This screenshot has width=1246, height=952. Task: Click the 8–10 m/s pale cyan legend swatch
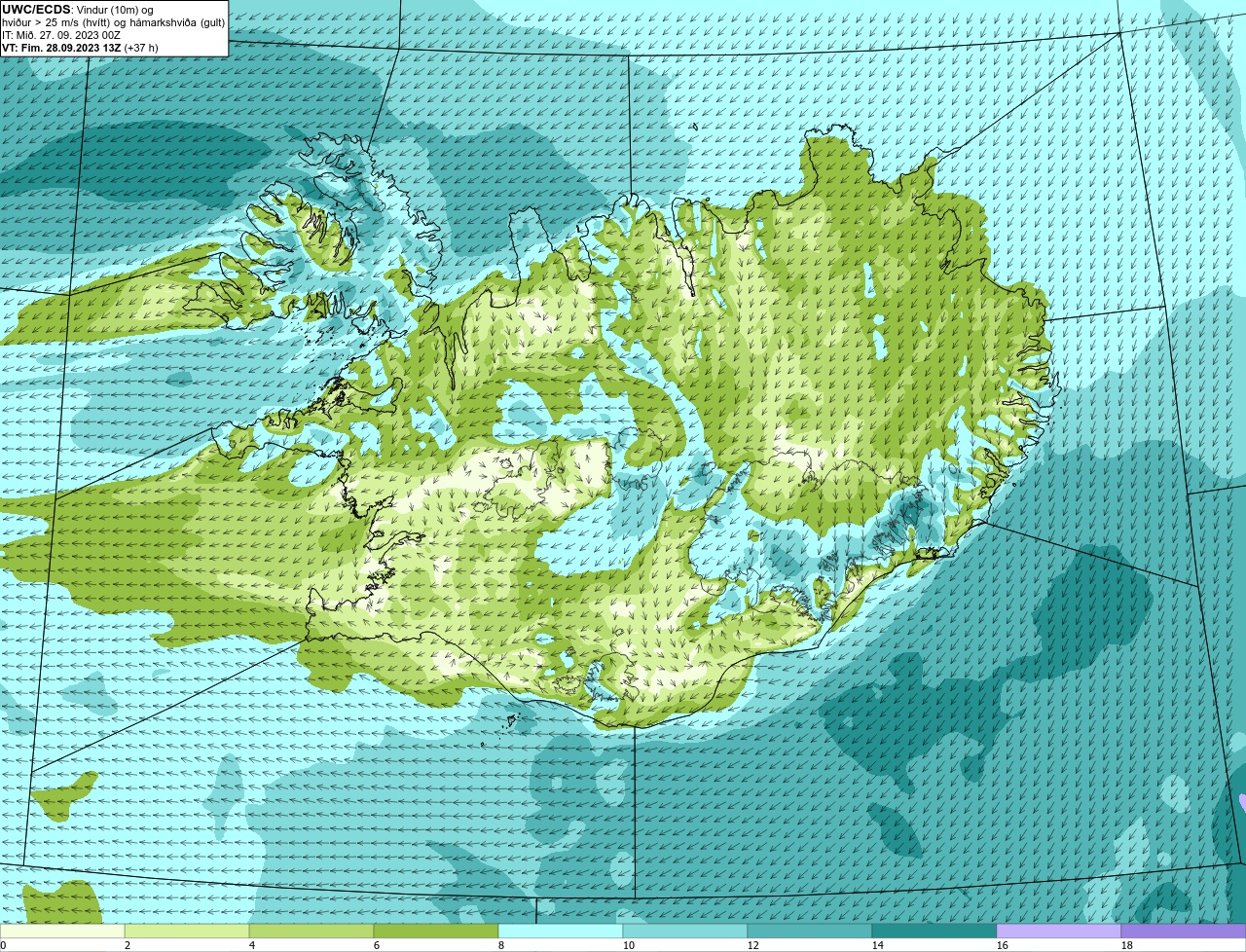(561, 931)
